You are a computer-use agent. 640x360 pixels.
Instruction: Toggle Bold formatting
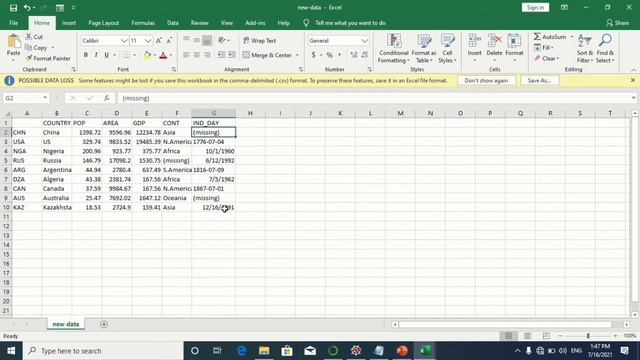[86, 55]
